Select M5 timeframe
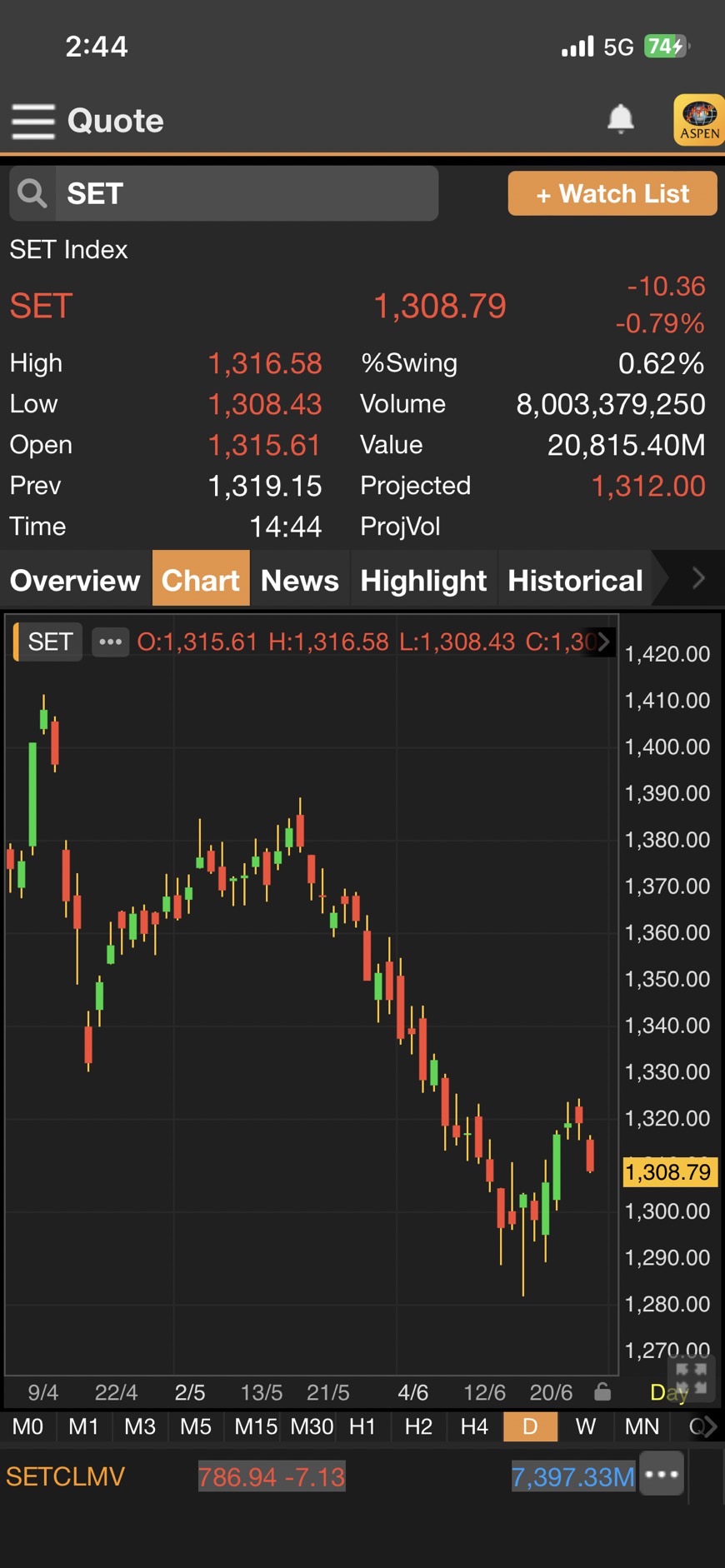 pos(196,1426)
